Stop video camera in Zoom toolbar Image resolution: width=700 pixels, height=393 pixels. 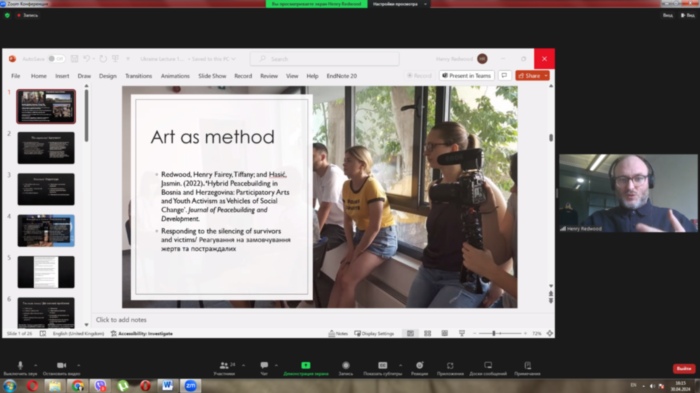click(62, 365)
